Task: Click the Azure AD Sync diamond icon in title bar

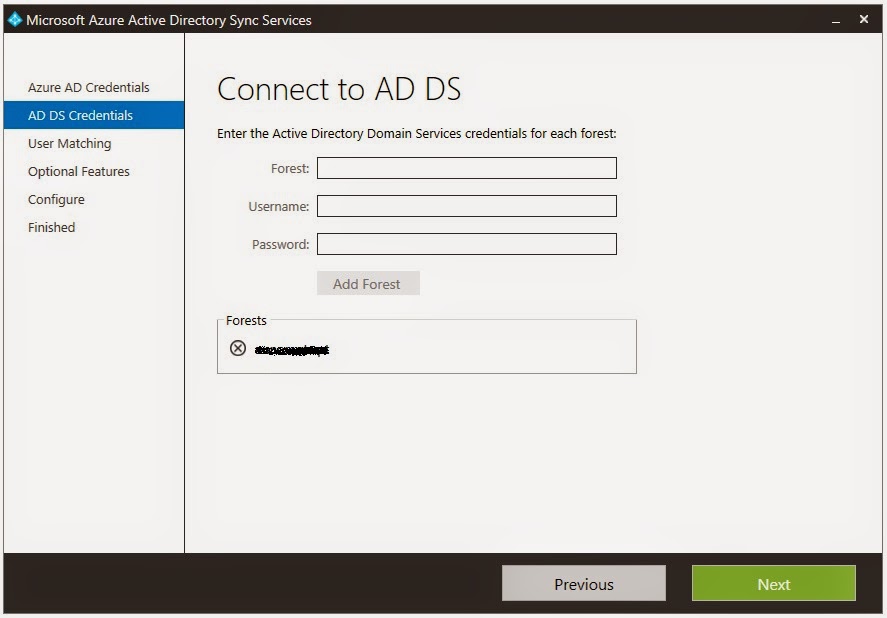Action: click(14, 19)
